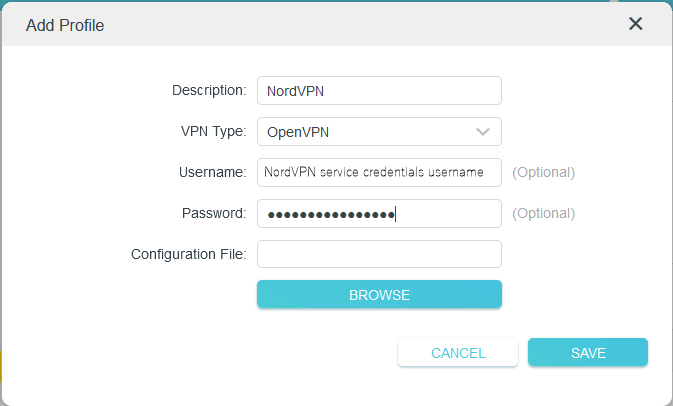Click the "Description:" label
The width and height of the screenshot is (673, 406).
tap(208, 90)
